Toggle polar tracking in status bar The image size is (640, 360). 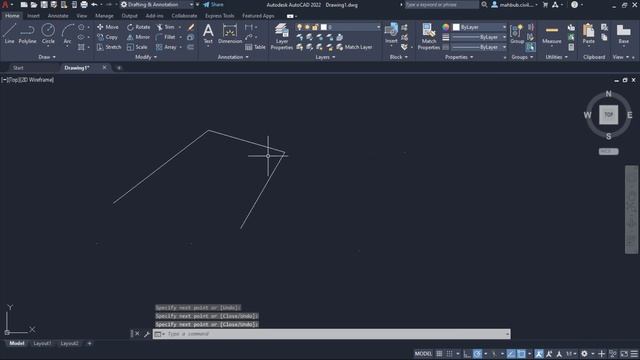(x=477, y=353)
